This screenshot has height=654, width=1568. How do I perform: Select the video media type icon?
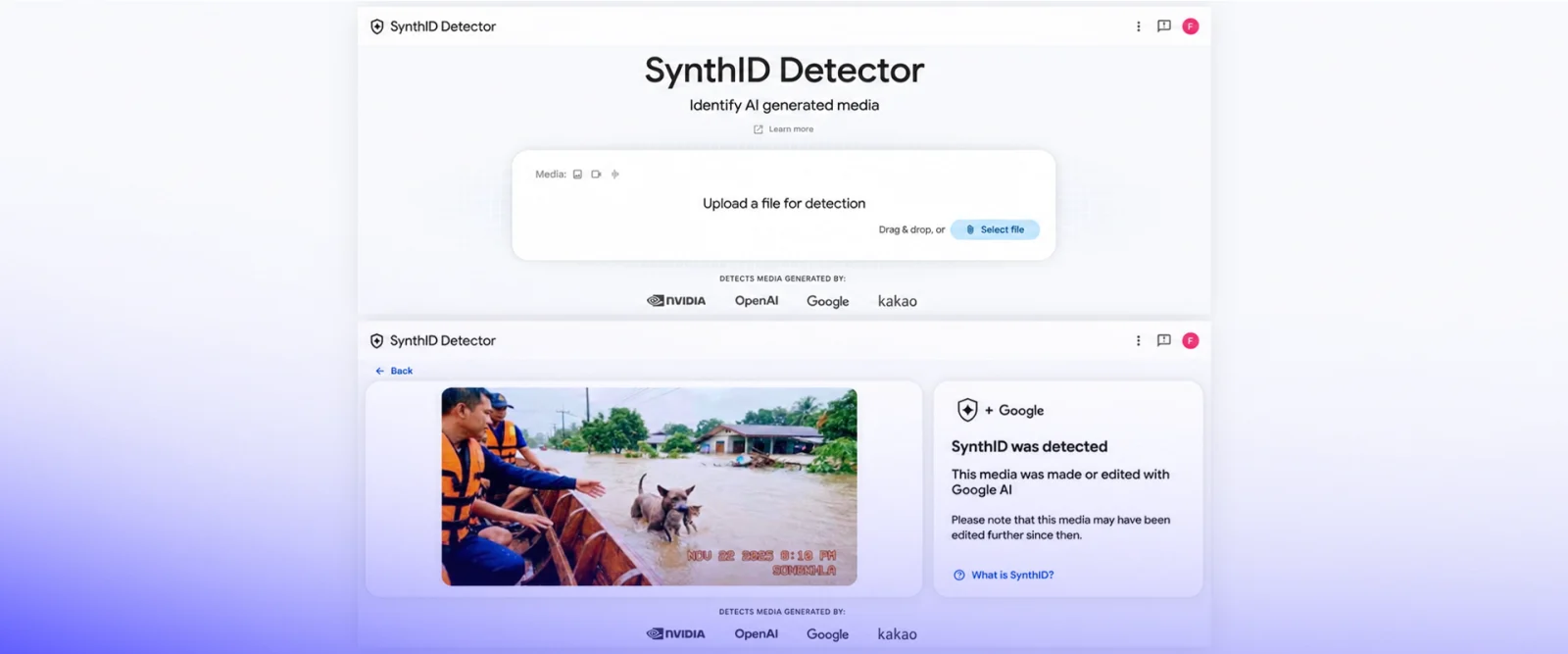coord(596,175)
